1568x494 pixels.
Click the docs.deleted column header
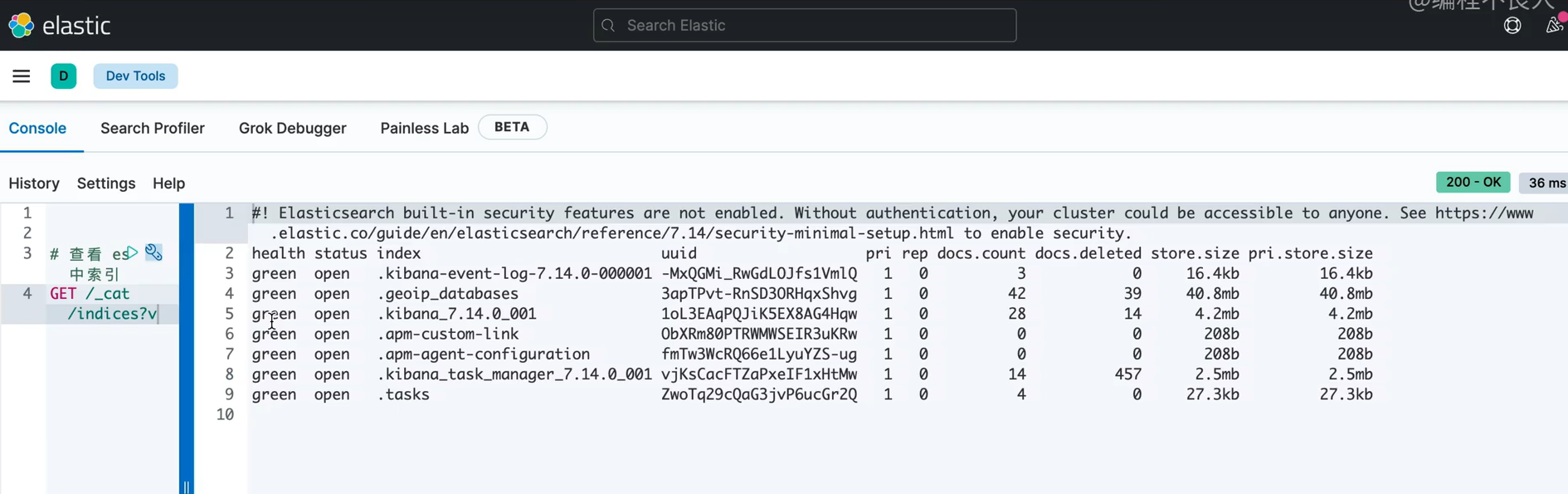[x=1088, y=254]
